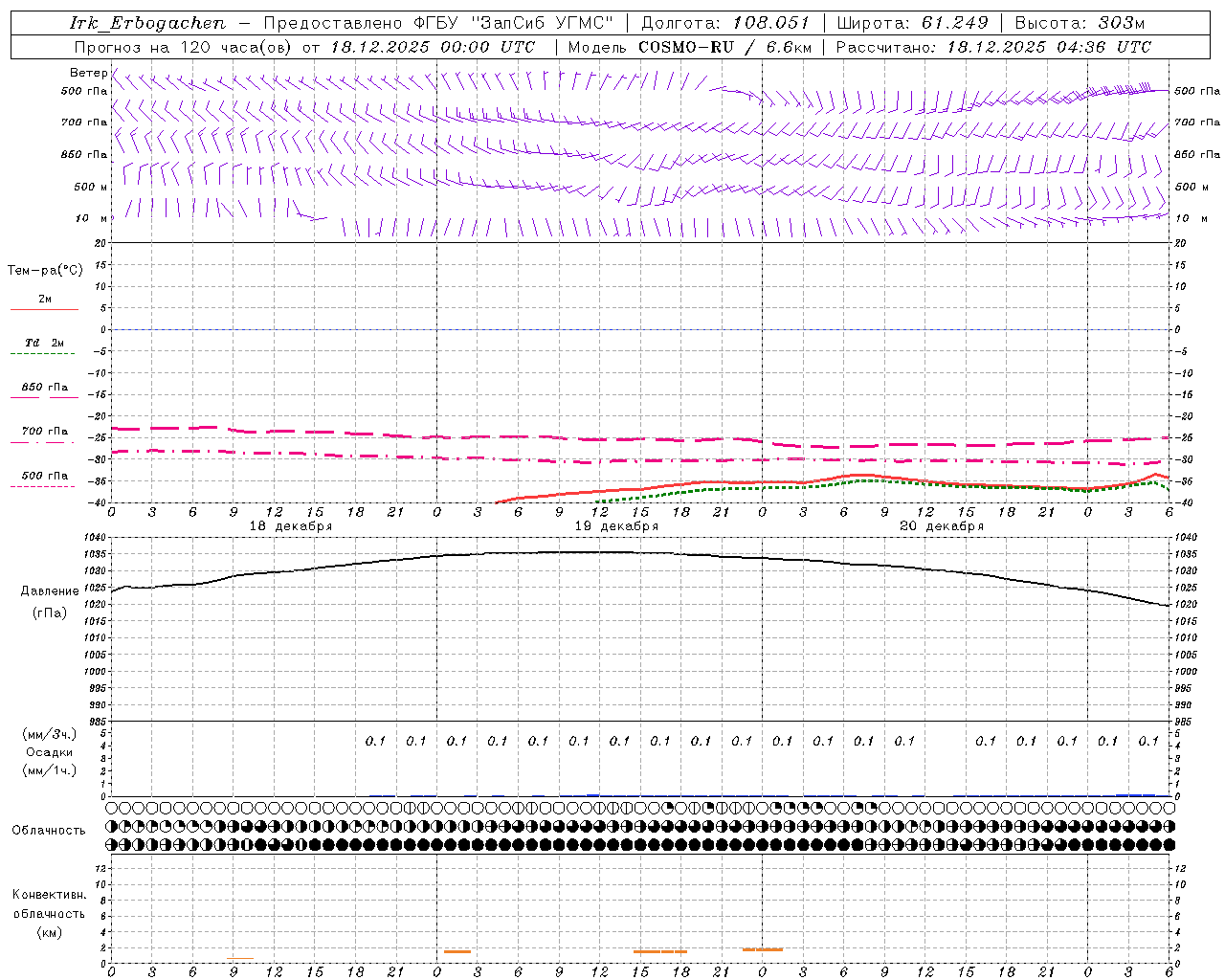This screenshot has height=980, width=1225.
Task: Click the station name Irk_Erbogachen in the header
Action: pos(147,23)
